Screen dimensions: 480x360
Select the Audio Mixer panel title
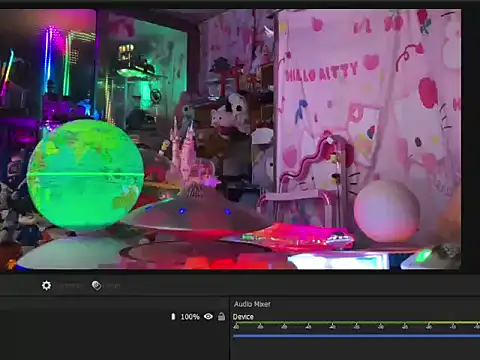coord(252,304)
